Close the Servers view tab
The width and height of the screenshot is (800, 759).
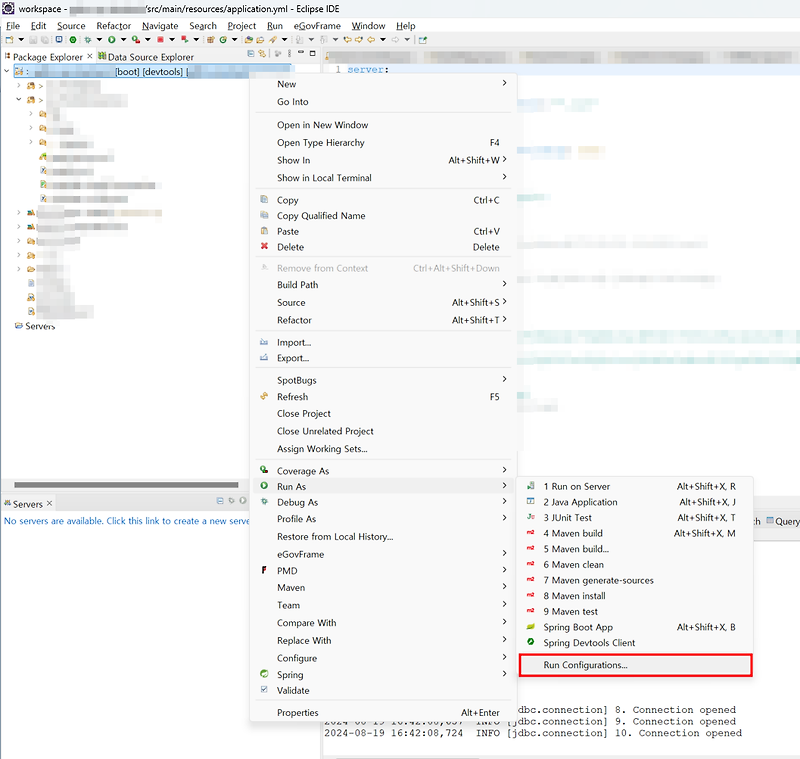(x=49, y=503)
